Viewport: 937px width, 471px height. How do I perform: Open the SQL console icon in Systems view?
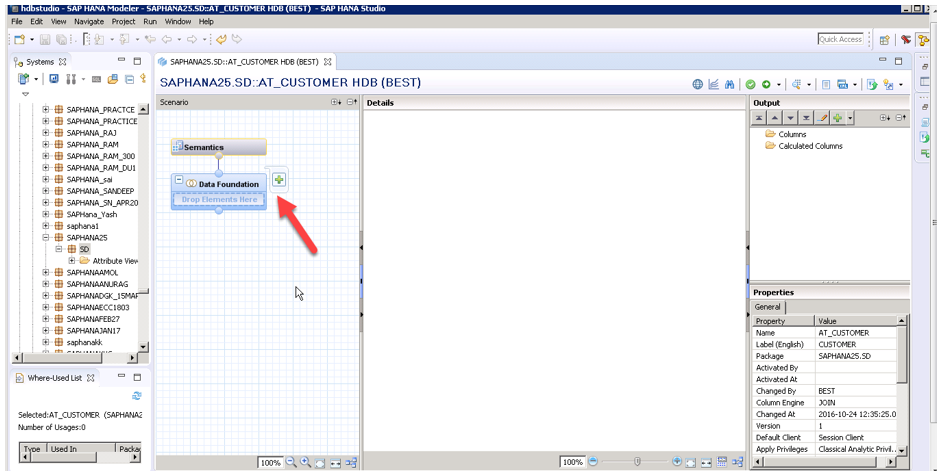click(x=96, y=79)
